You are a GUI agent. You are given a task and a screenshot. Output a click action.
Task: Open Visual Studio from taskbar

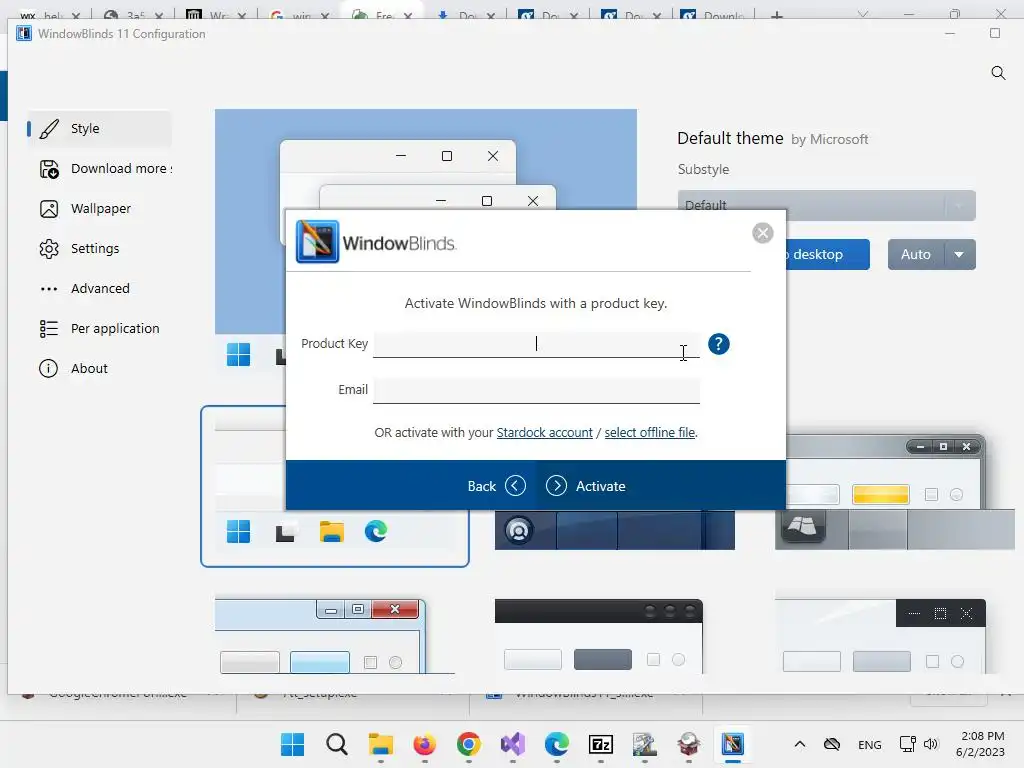tap(513, 744)
